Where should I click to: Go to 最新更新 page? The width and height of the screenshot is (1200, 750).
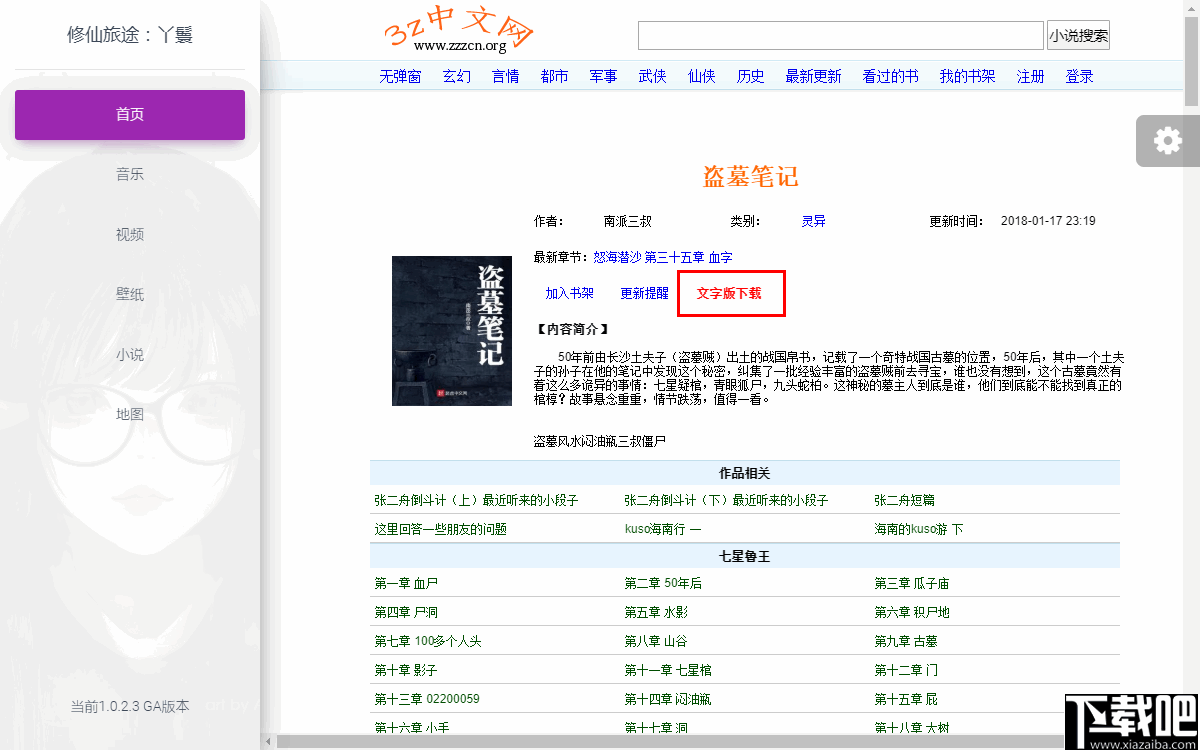814,76
